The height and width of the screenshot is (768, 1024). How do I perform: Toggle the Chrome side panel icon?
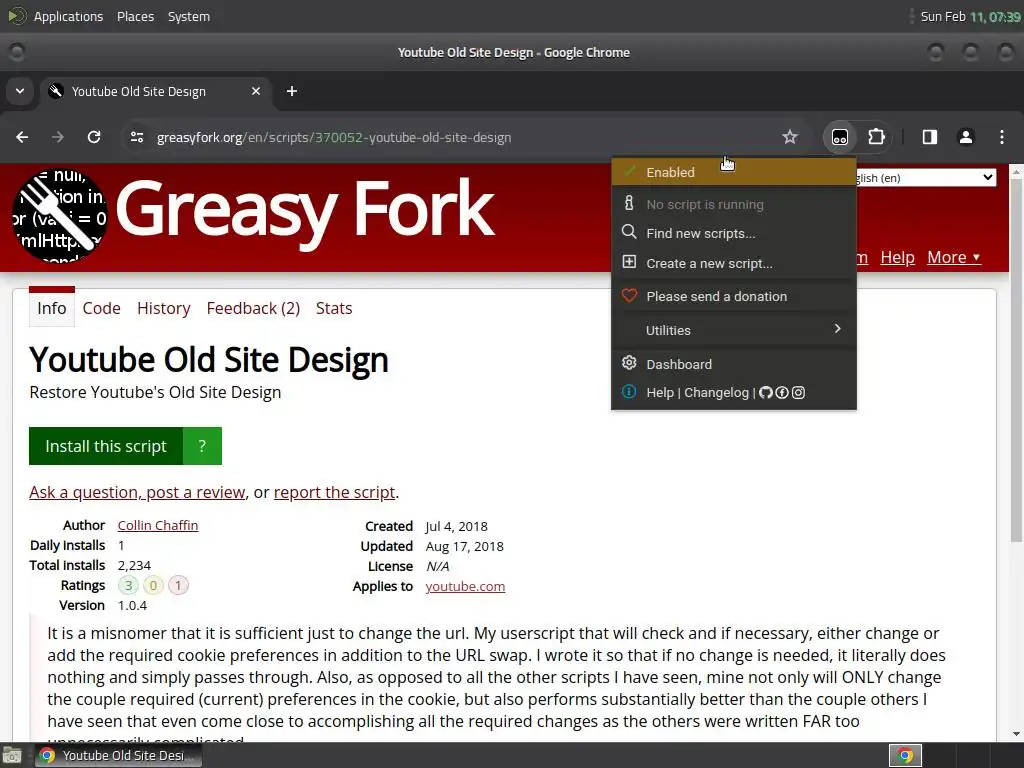929,137
